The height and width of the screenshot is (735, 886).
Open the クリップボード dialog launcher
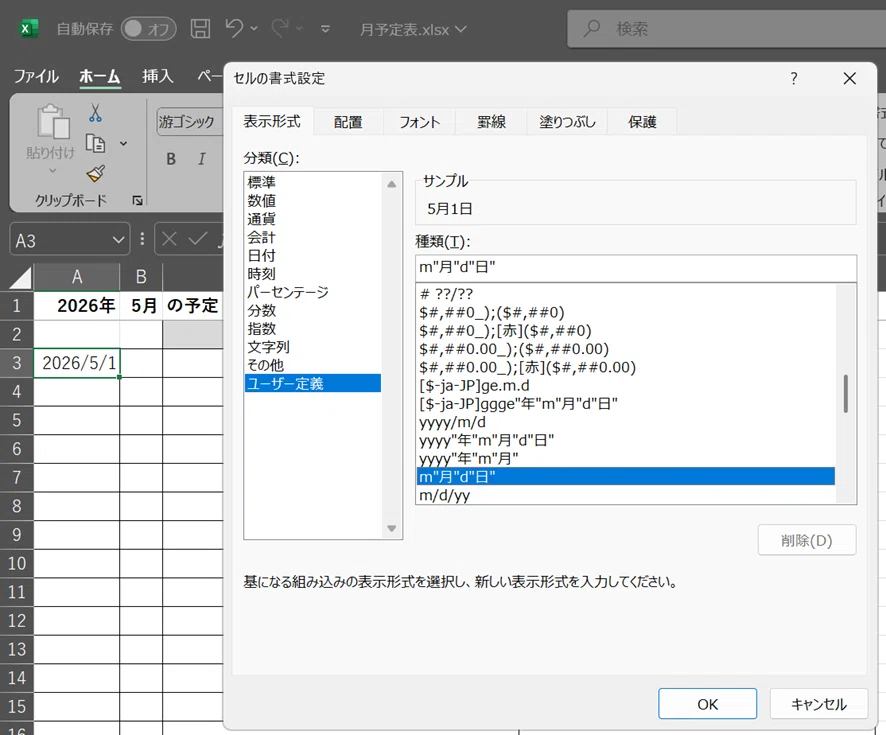coord(137,200)
